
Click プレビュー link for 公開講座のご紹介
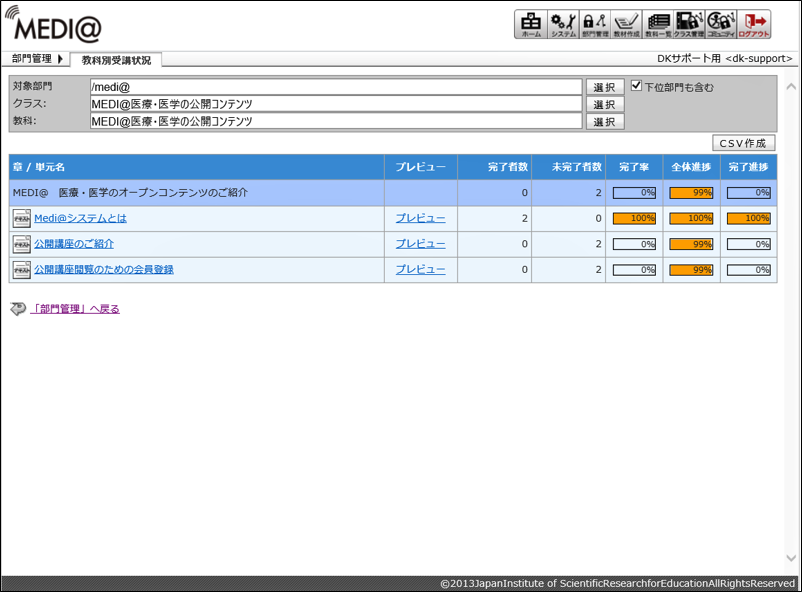click(420, 244)
